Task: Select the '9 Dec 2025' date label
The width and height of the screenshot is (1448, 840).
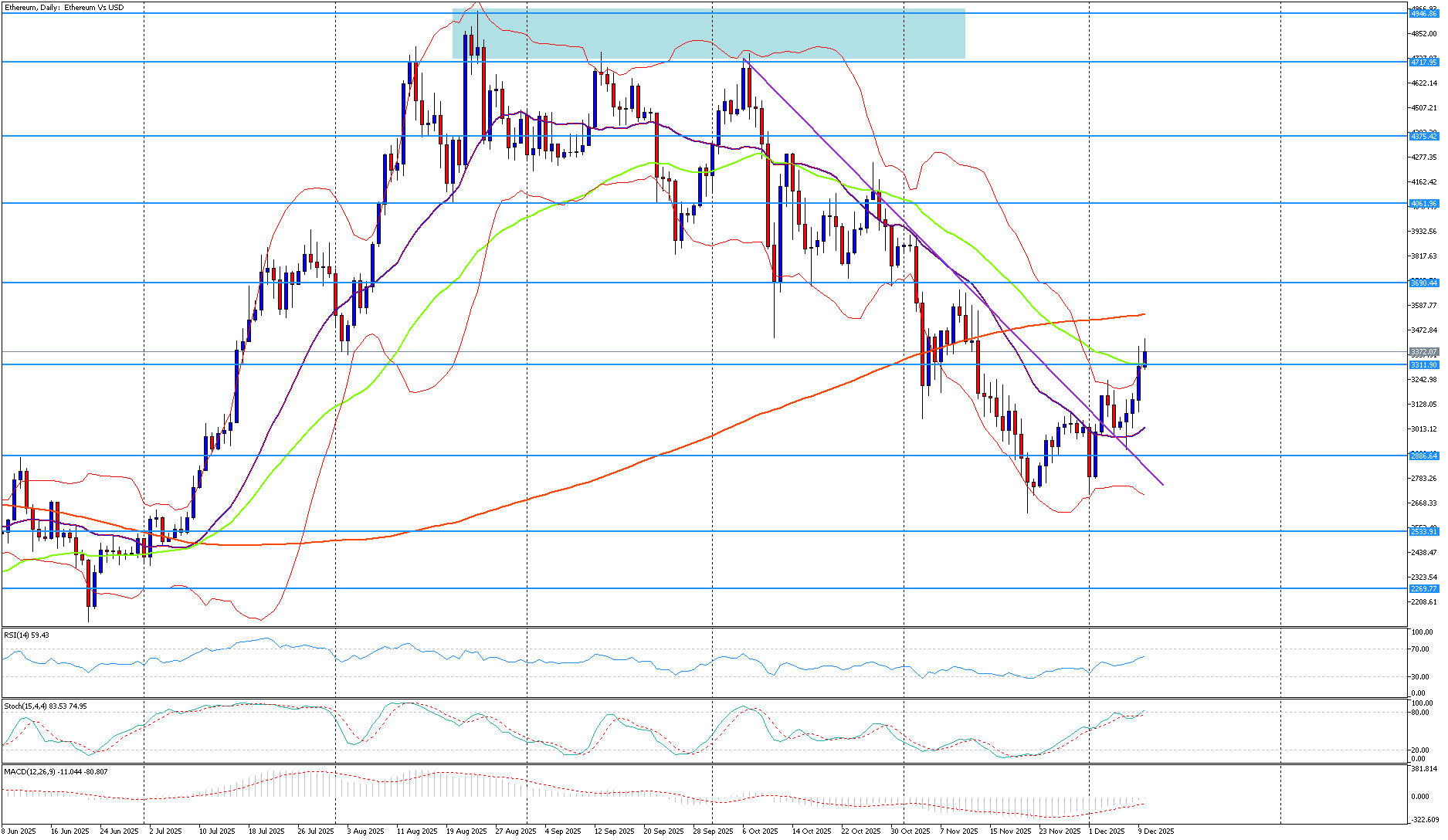Action: click(x=1156, y=832)
